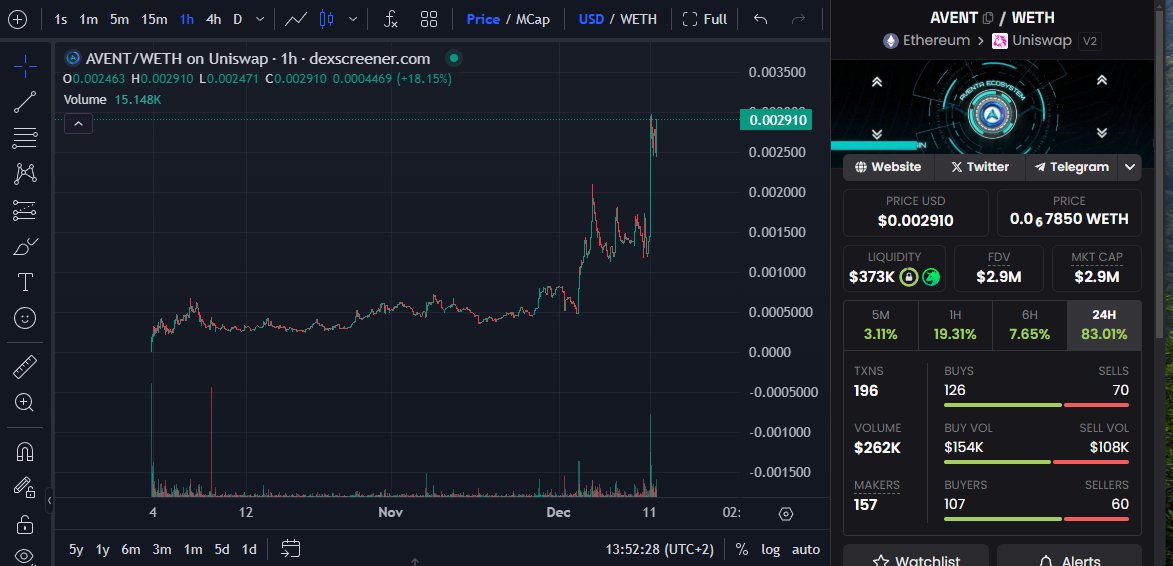
Task: Open chart settings gear icon
Action: pos(785,514)
